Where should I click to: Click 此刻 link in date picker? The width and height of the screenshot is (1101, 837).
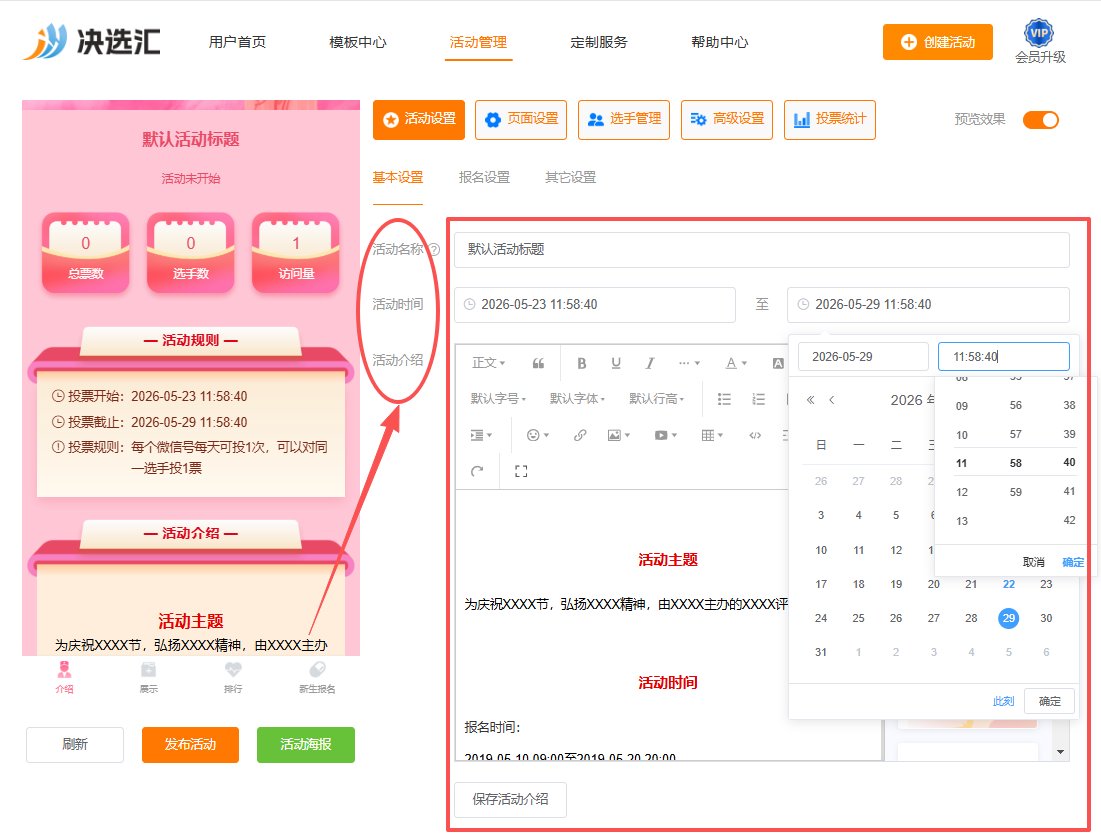[x=1003, y=701]
